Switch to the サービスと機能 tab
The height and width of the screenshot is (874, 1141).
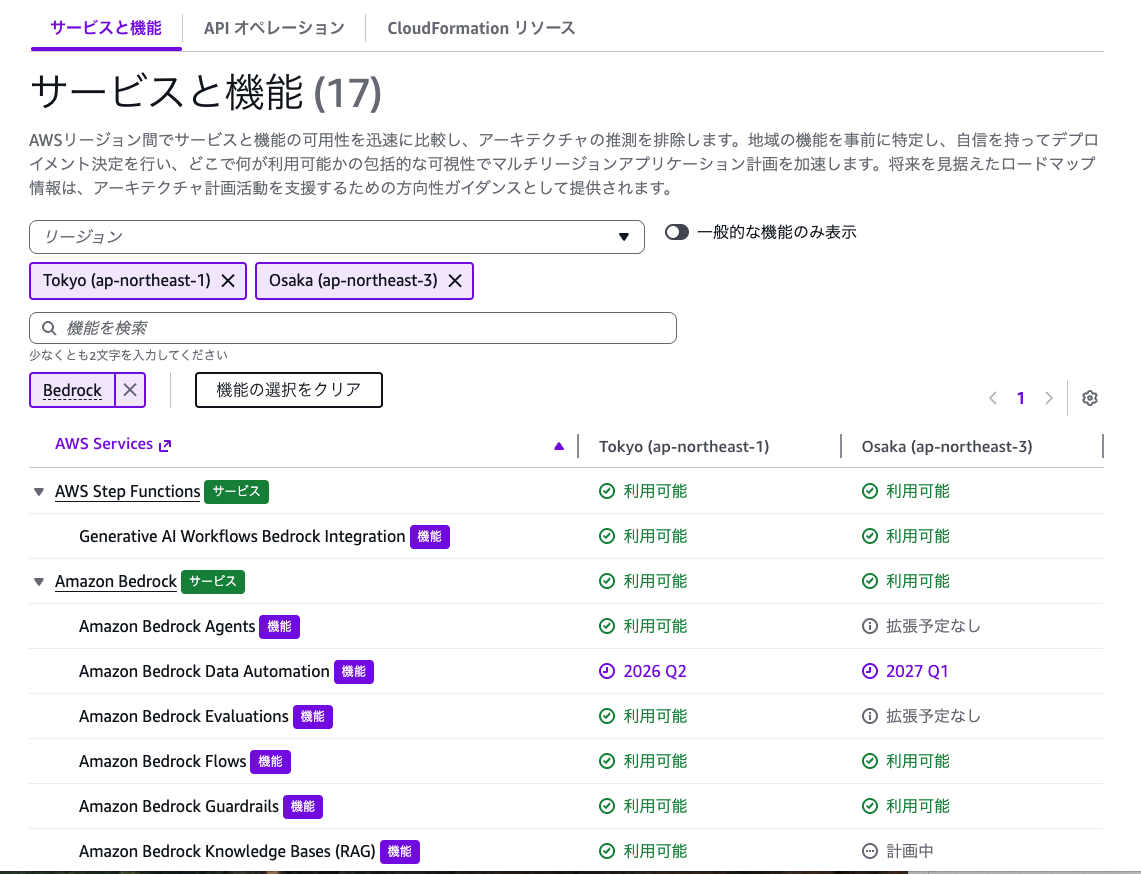106,28
